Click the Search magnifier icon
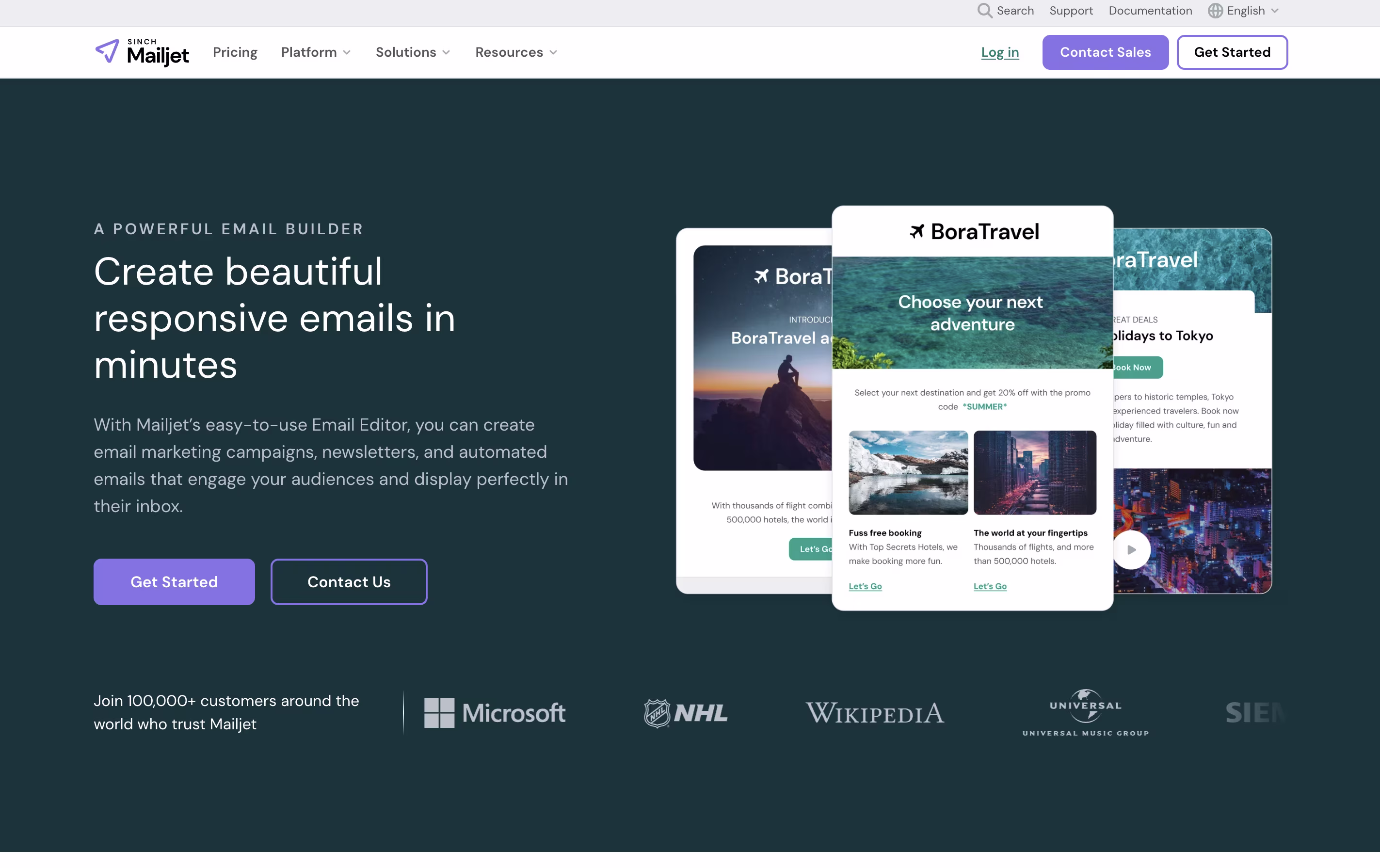The height and width of the screenshot is (868, 1380). [984, 11]
